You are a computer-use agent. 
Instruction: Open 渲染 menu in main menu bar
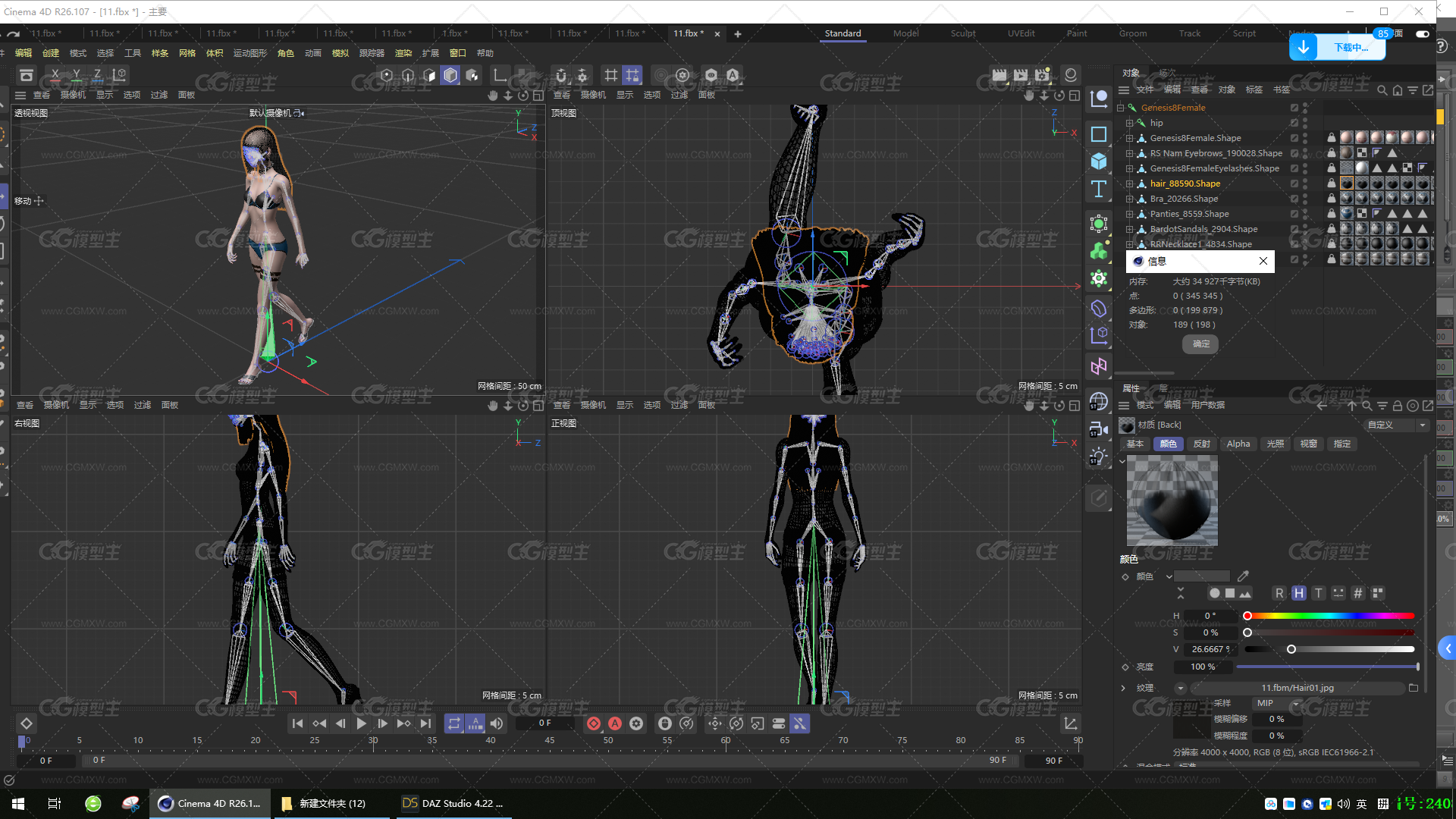pyautogui.click(x=403, y=53)
